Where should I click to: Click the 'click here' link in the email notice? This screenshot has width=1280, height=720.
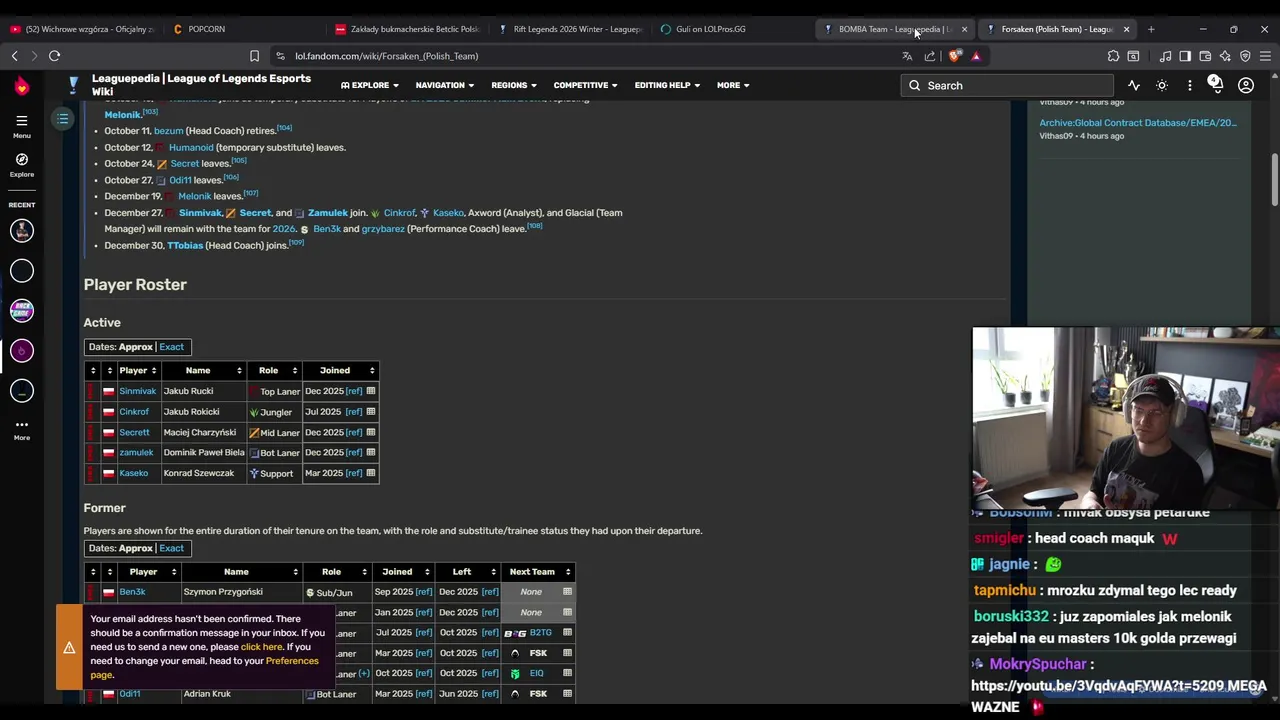pos(261,647)
